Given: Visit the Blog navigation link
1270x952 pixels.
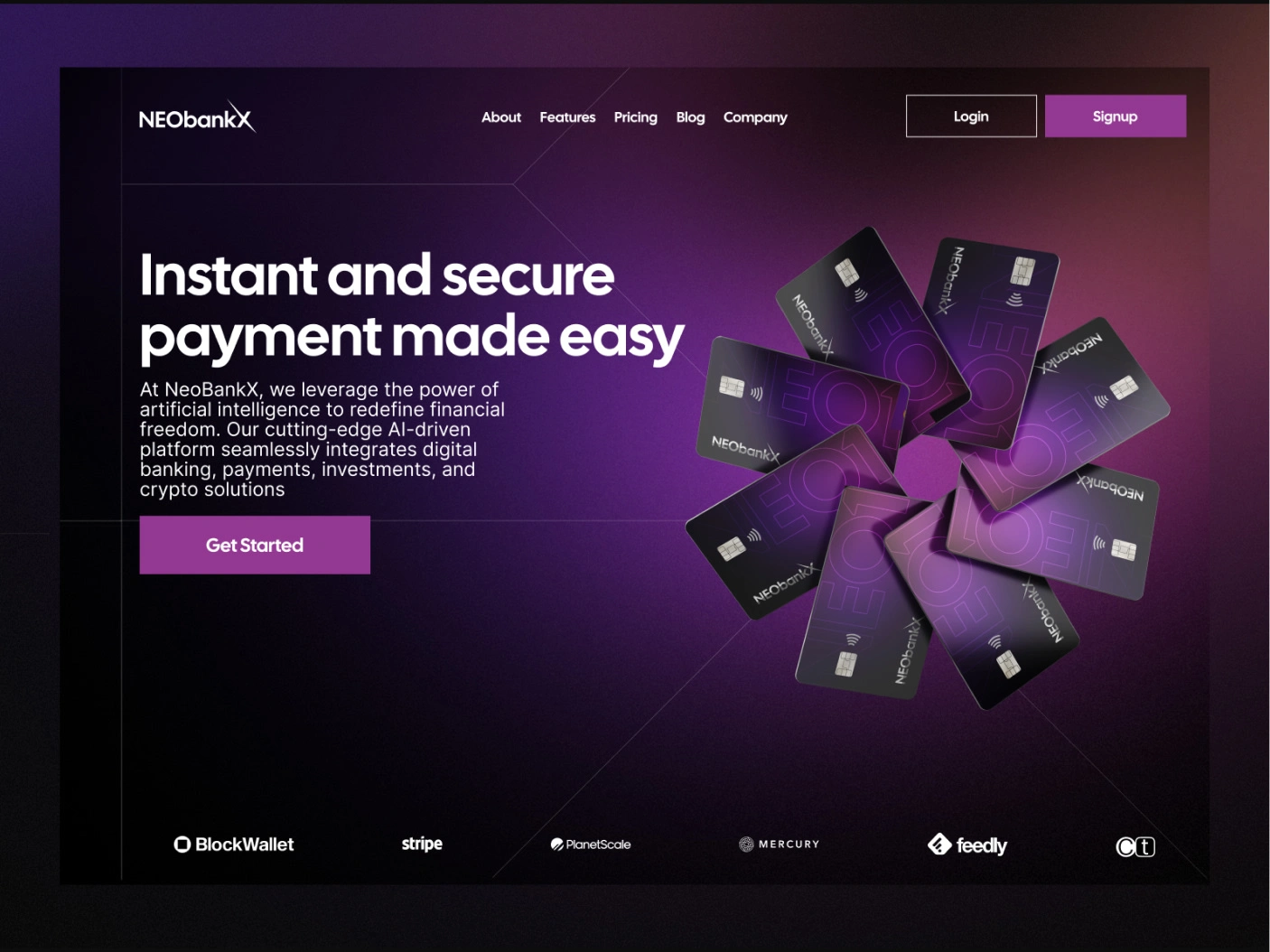Looking at the screenshot, I should coord(690,117).
